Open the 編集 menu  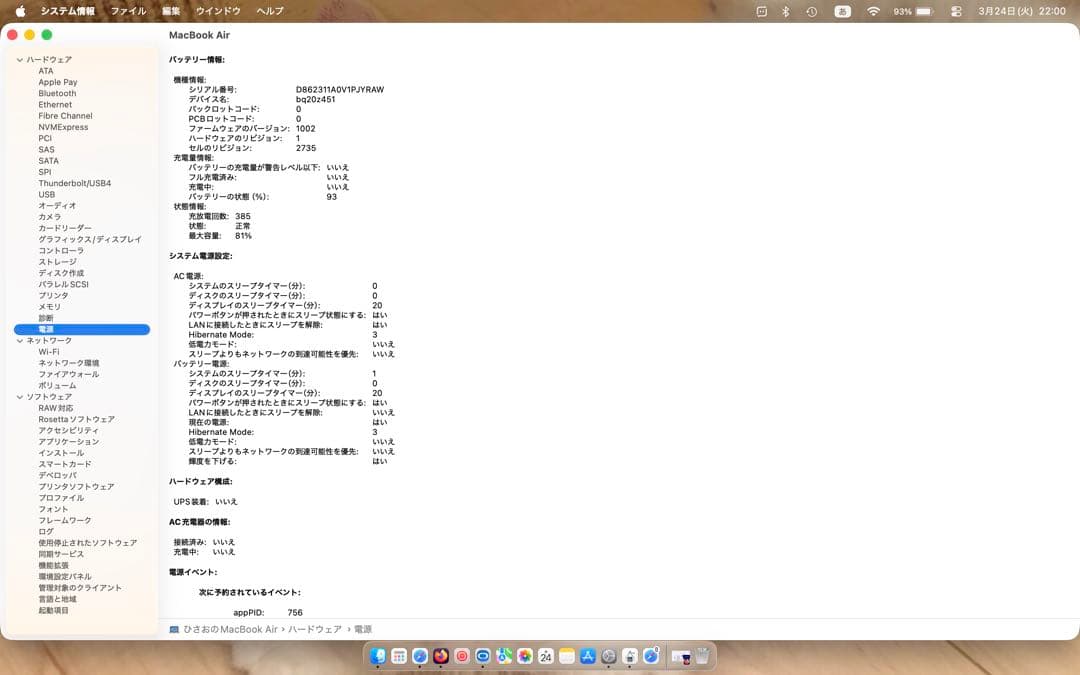(x=171, y=11)
